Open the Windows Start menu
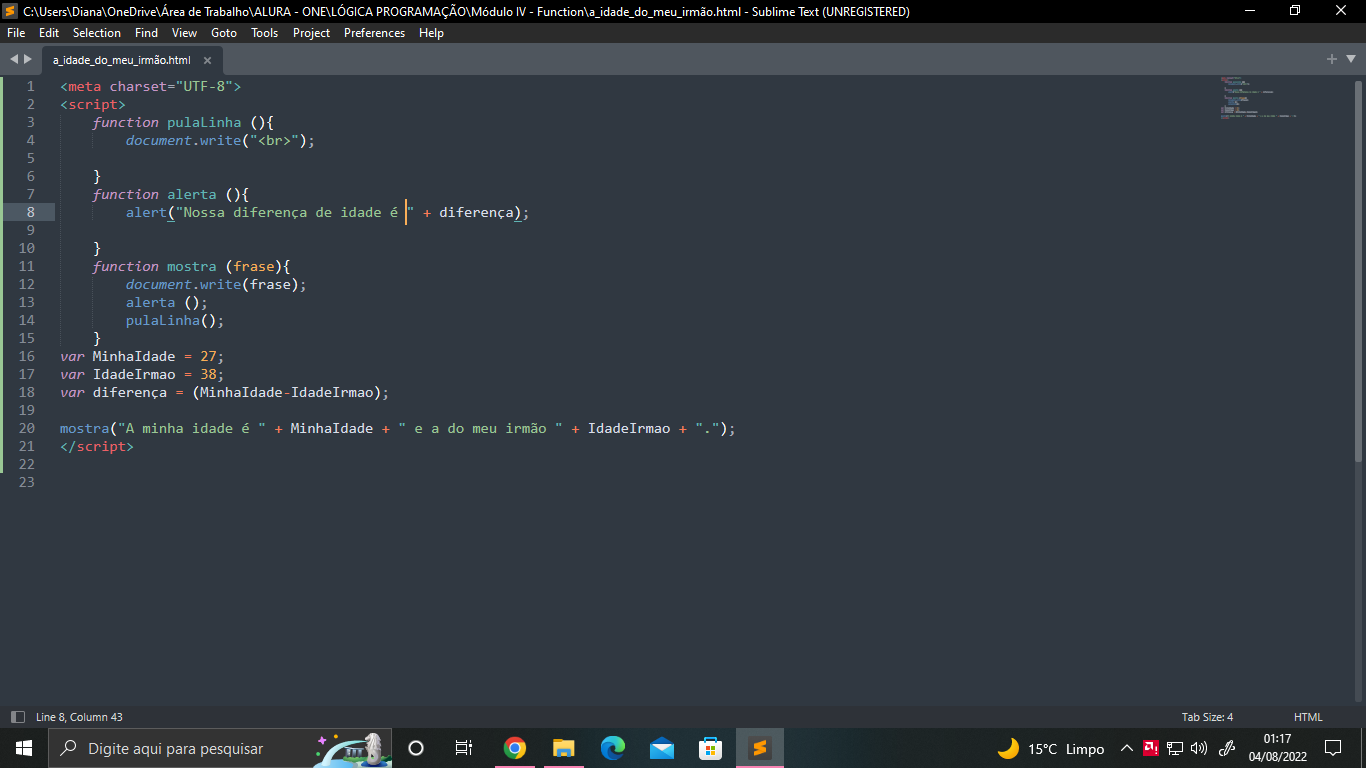 click(24, 748)
